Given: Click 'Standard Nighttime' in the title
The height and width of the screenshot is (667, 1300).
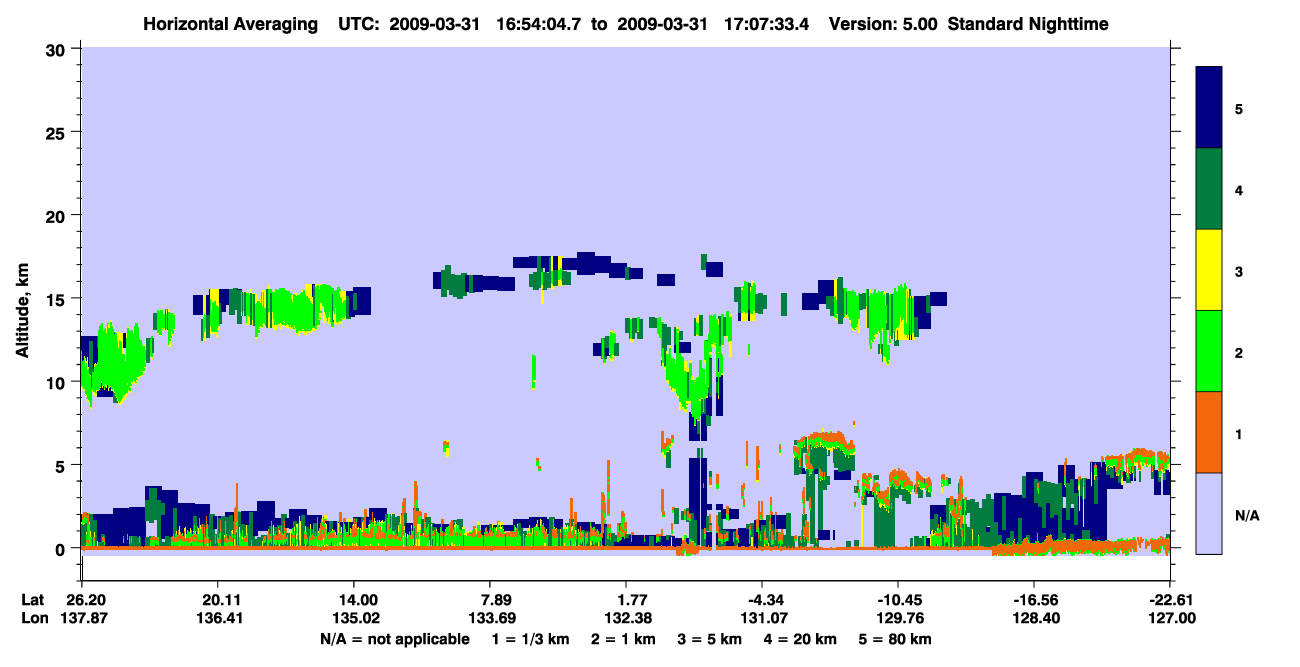Looking at the screenshot, I should click(1026, 23).
